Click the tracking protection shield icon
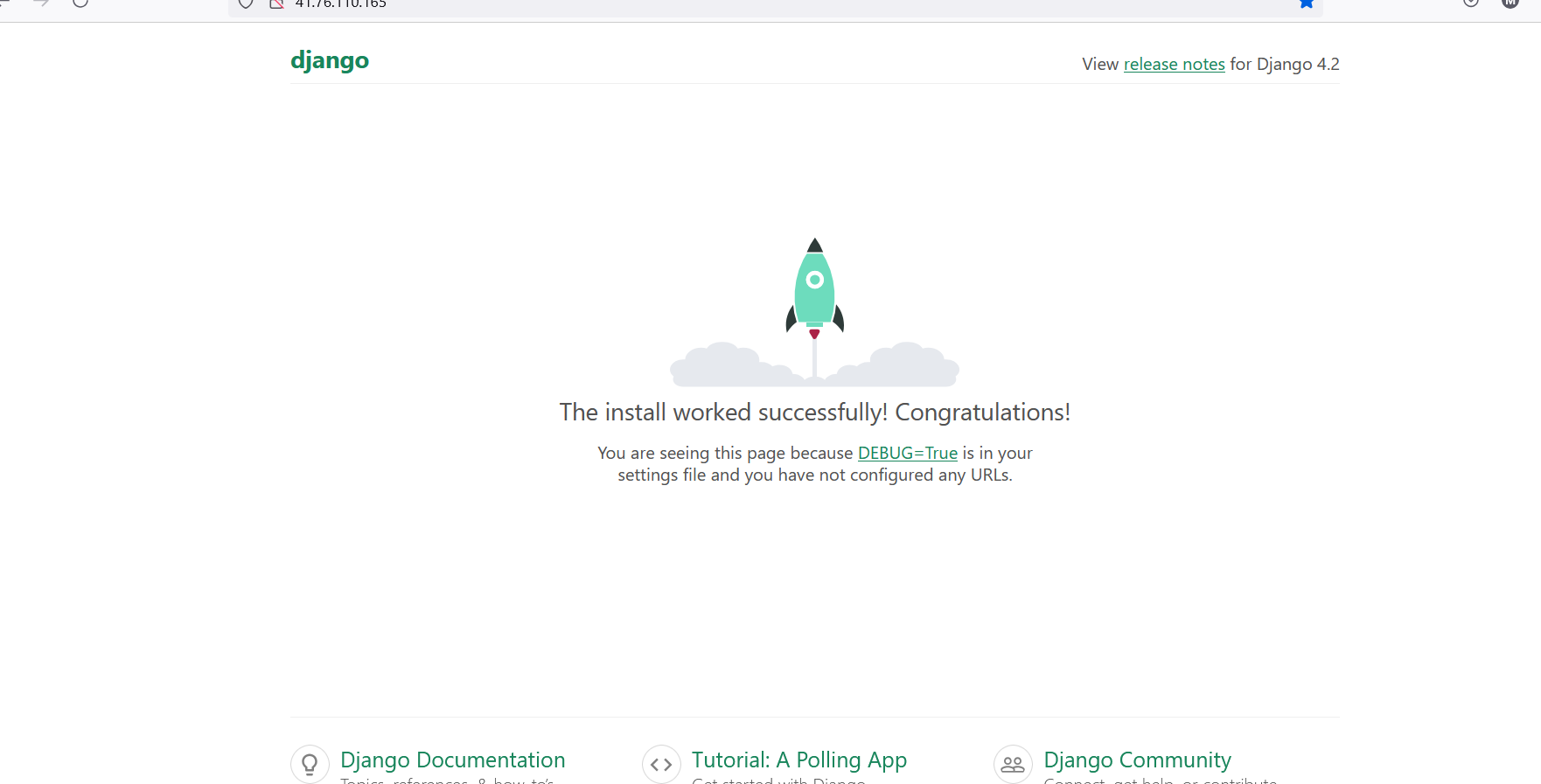This screenshot has width=1541, height=784. tap(246, 3)
